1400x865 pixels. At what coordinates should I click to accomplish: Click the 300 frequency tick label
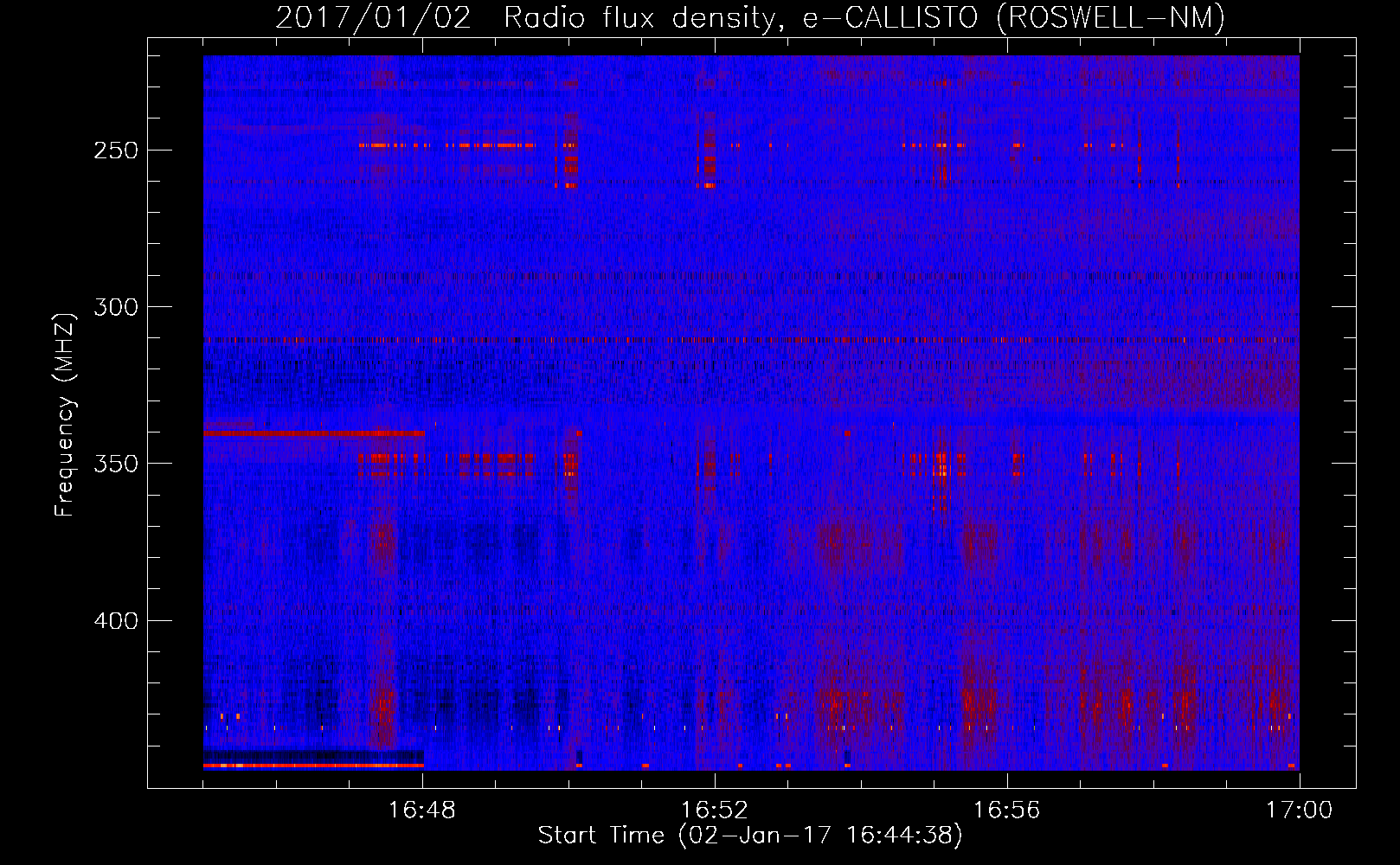click(116, 307)
